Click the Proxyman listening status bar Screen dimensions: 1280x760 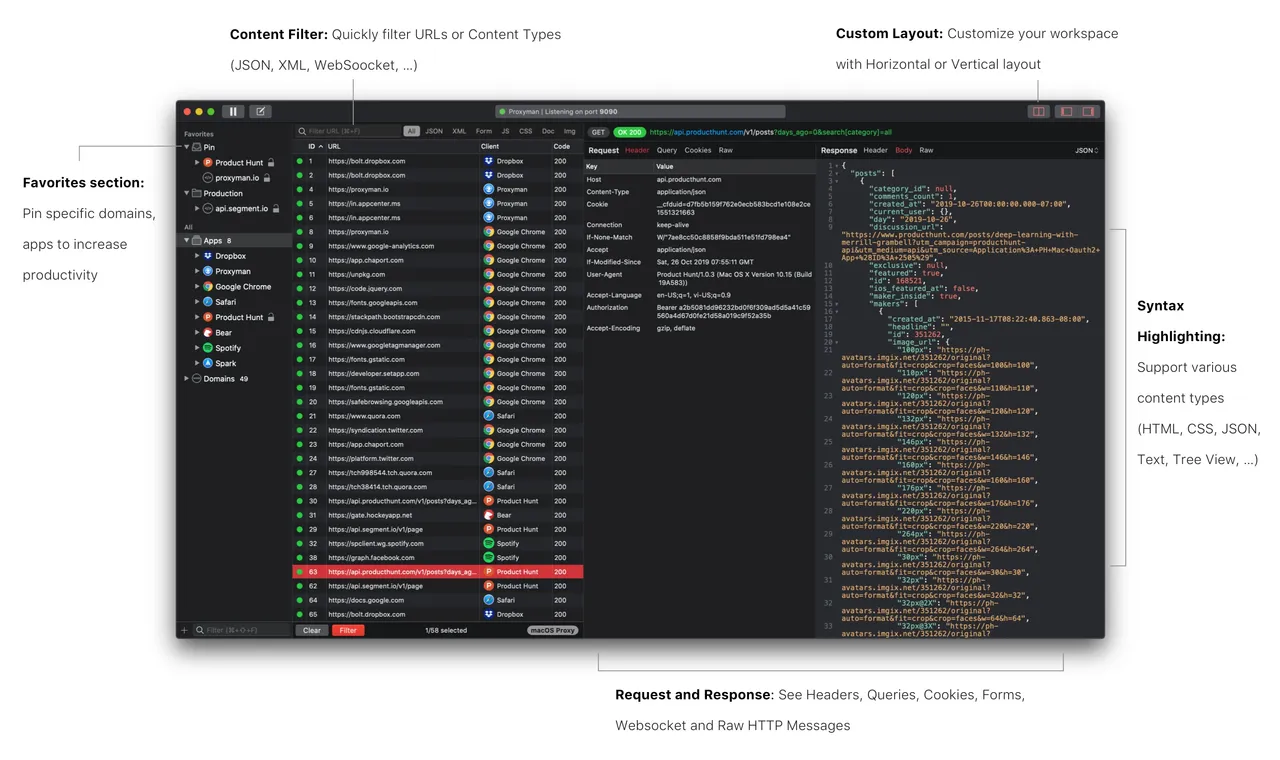click(640, 112)
